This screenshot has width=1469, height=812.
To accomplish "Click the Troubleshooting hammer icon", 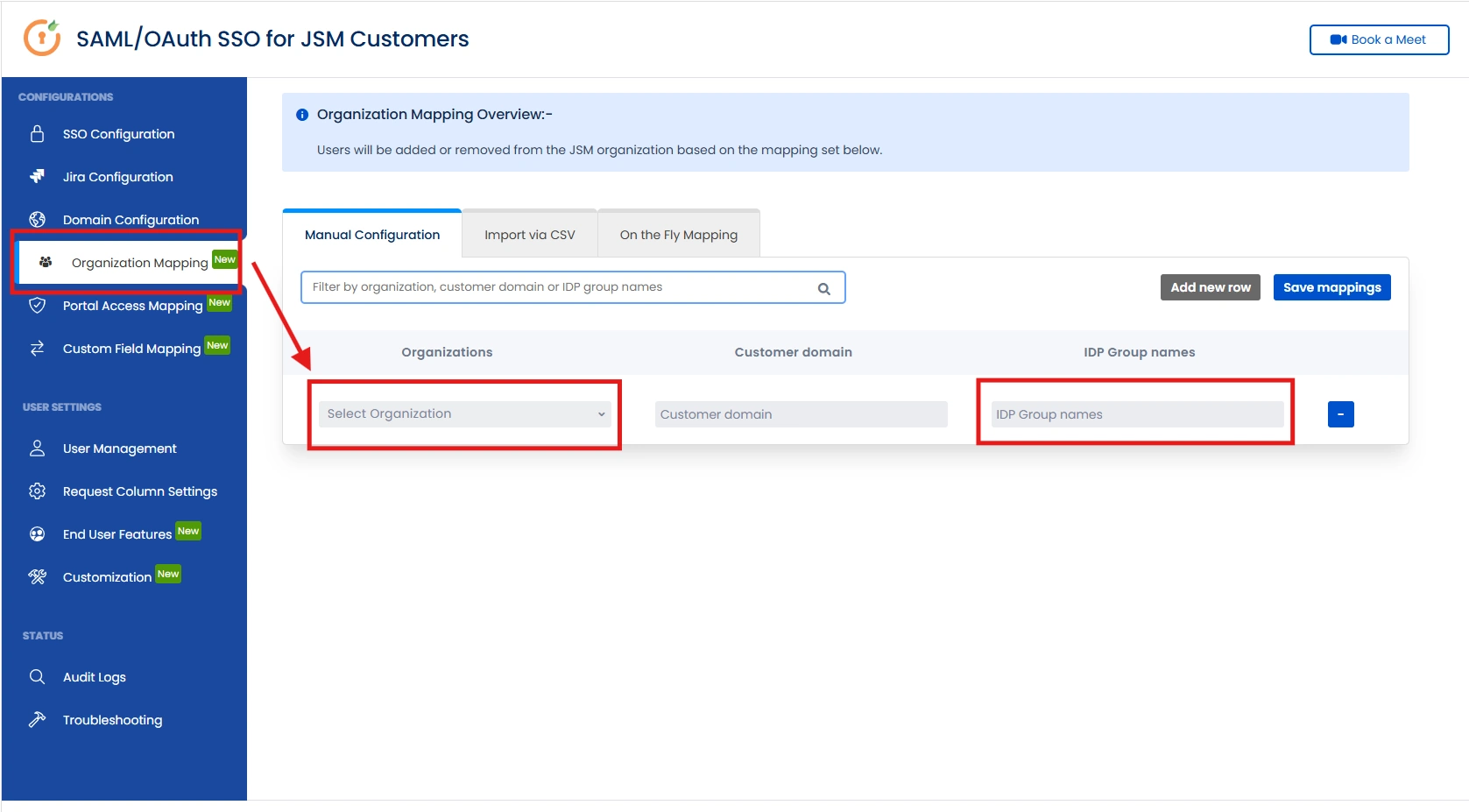I will pyautogui.click(x=37, y=719).
